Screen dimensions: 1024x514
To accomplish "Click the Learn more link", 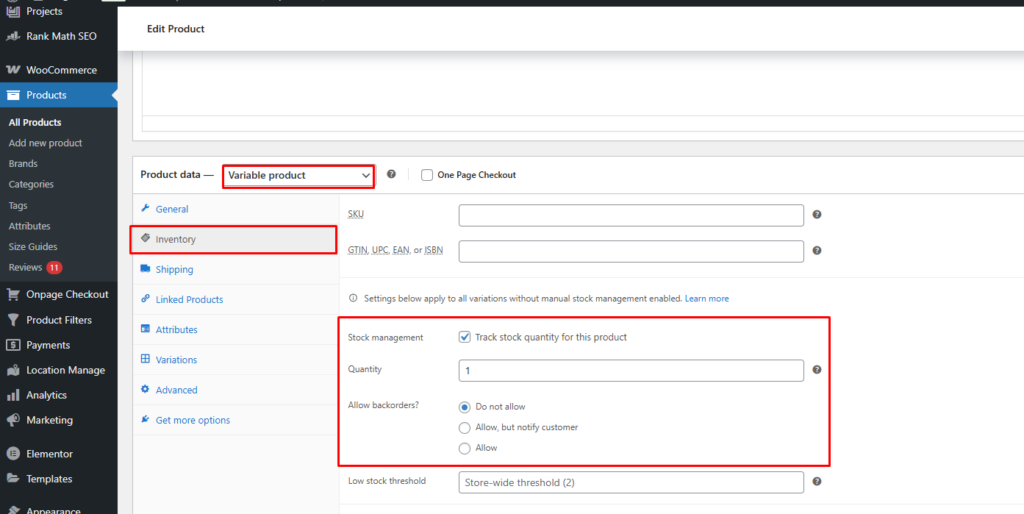I will [706, 299].
